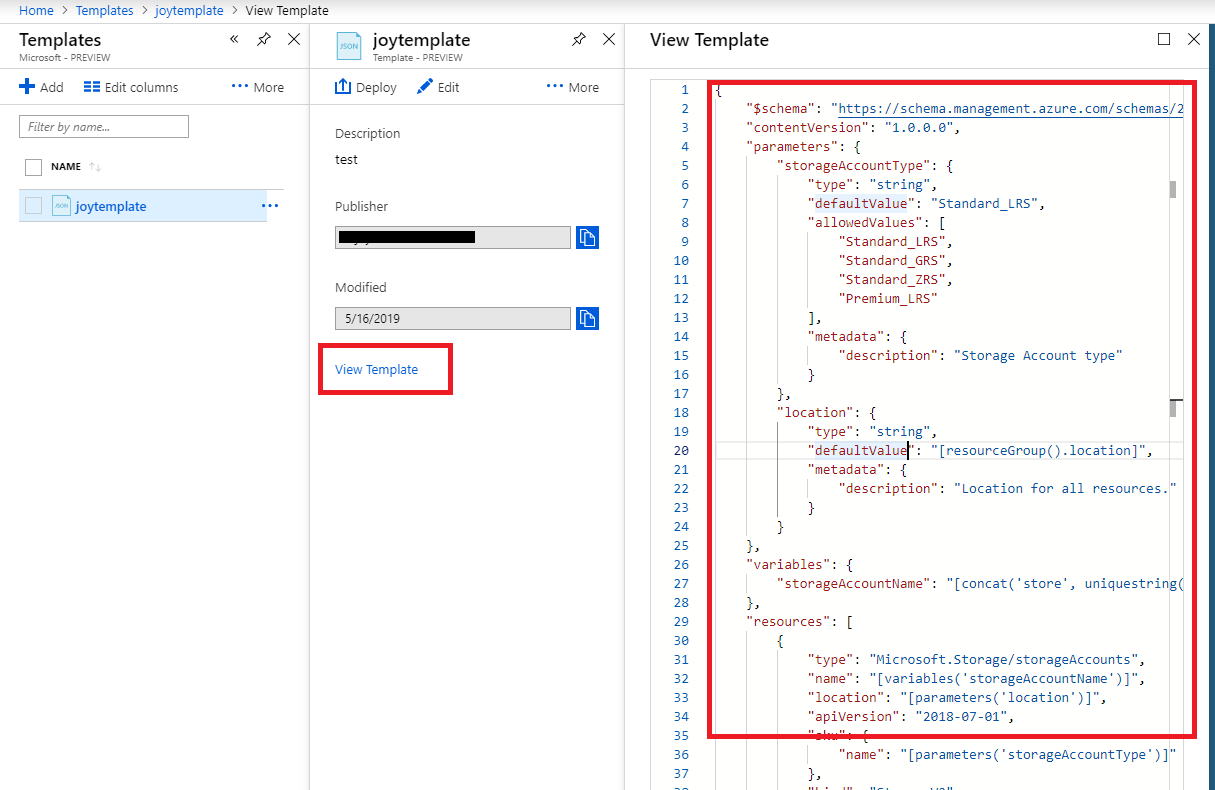Click Templates in the breadcrumb trail
Viewport: 1215px width, 790px height.
tap(104, 10)
